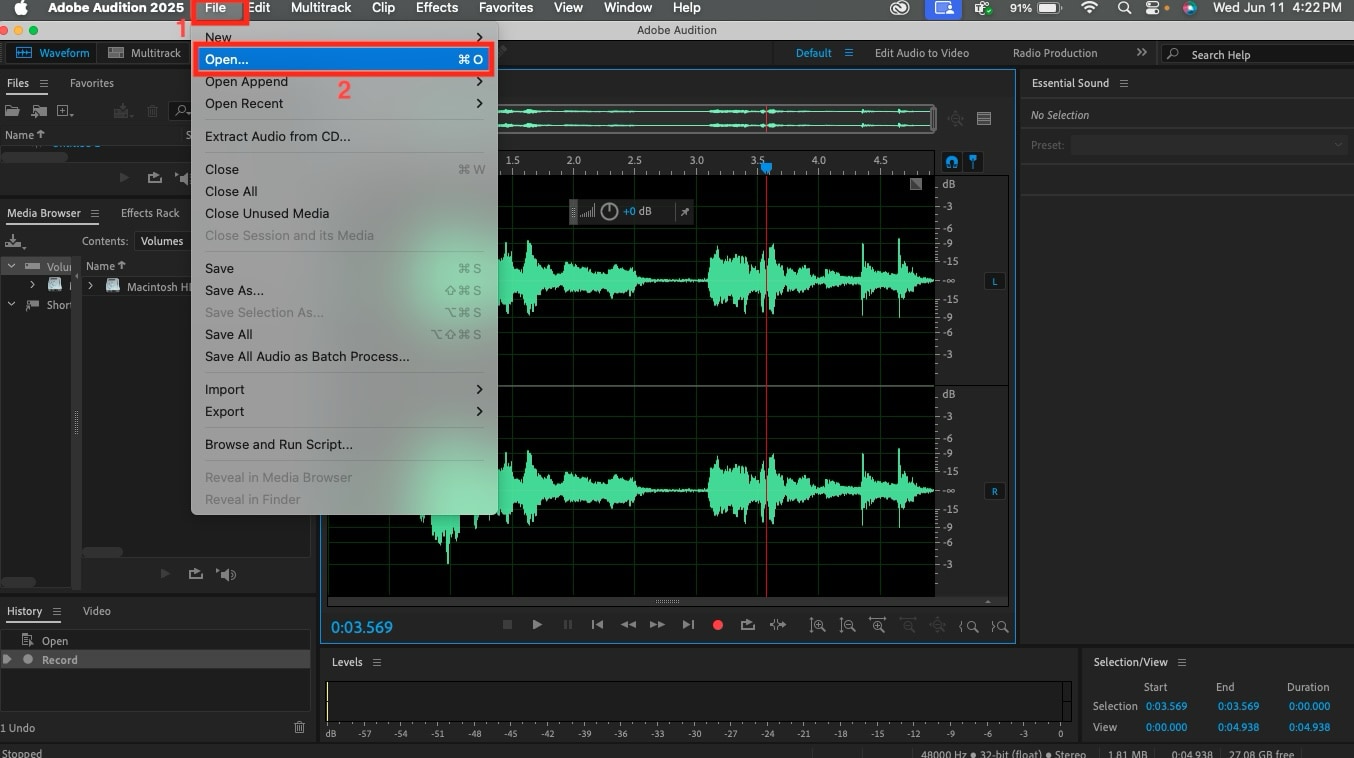
Task: Click the macOS Spotlight search icon
Action: (1124, 8)
